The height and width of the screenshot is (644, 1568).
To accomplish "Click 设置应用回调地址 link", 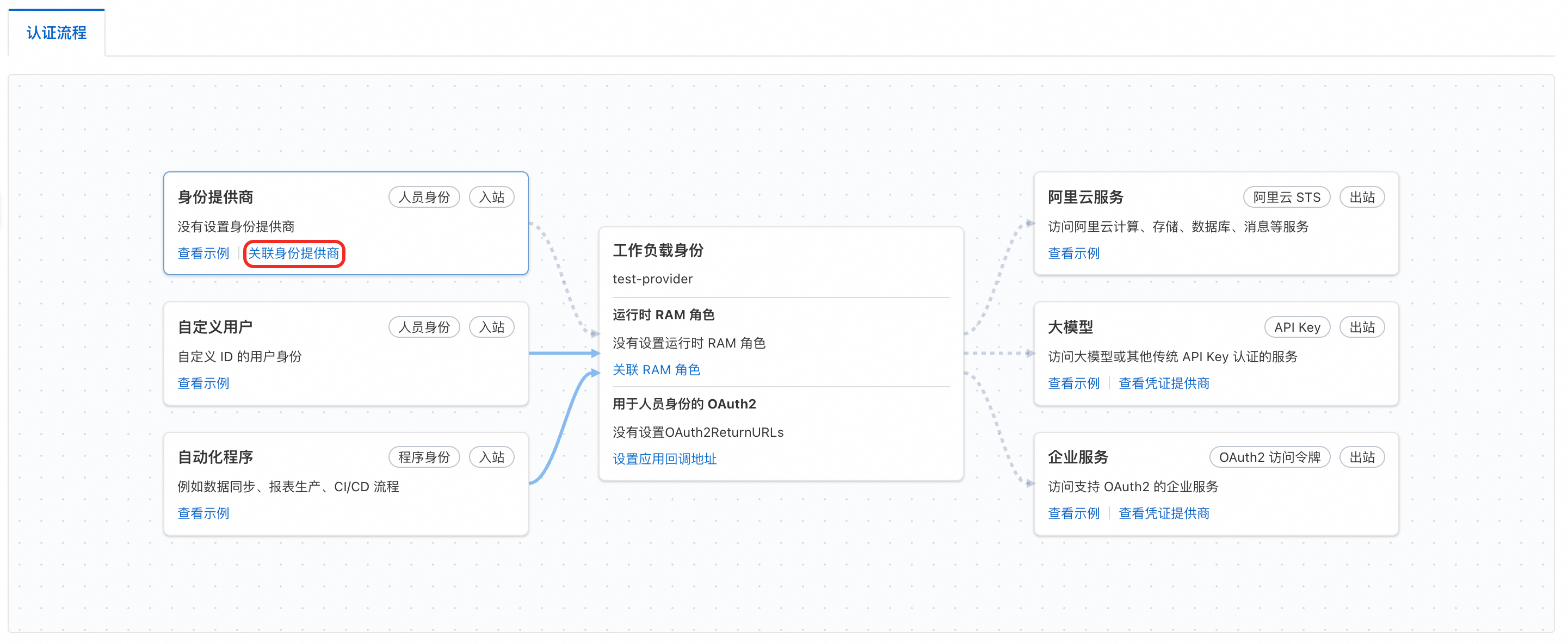I will (664, 459).
